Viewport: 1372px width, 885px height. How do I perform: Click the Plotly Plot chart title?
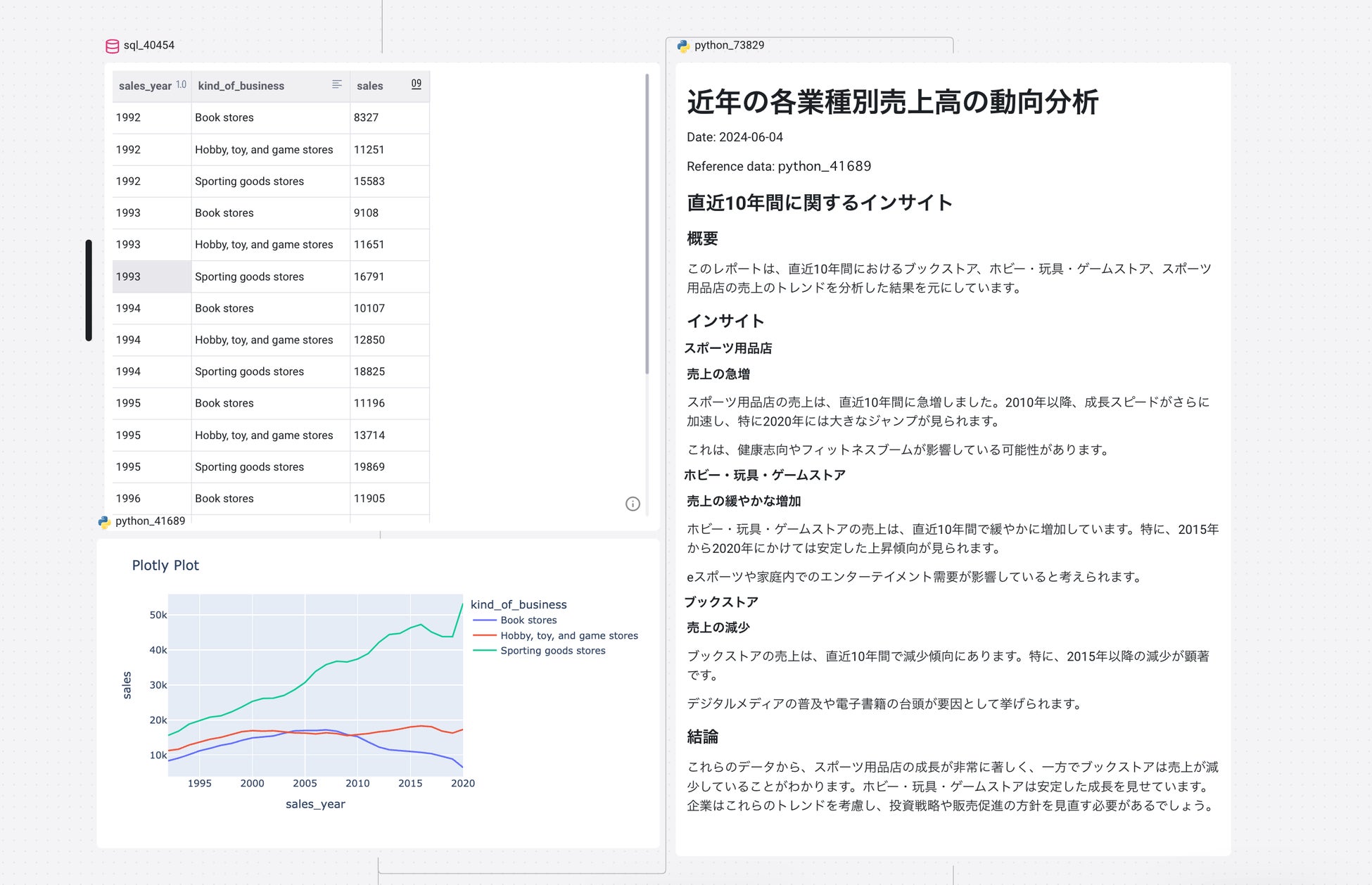(x=165, y=566)
